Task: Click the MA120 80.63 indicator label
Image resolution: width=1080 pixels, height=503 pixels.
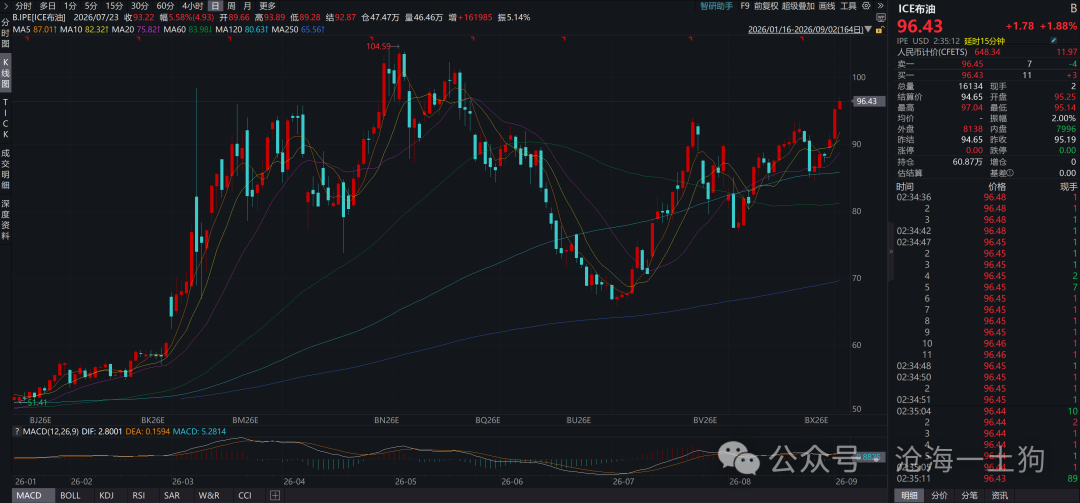Action: 241,30
